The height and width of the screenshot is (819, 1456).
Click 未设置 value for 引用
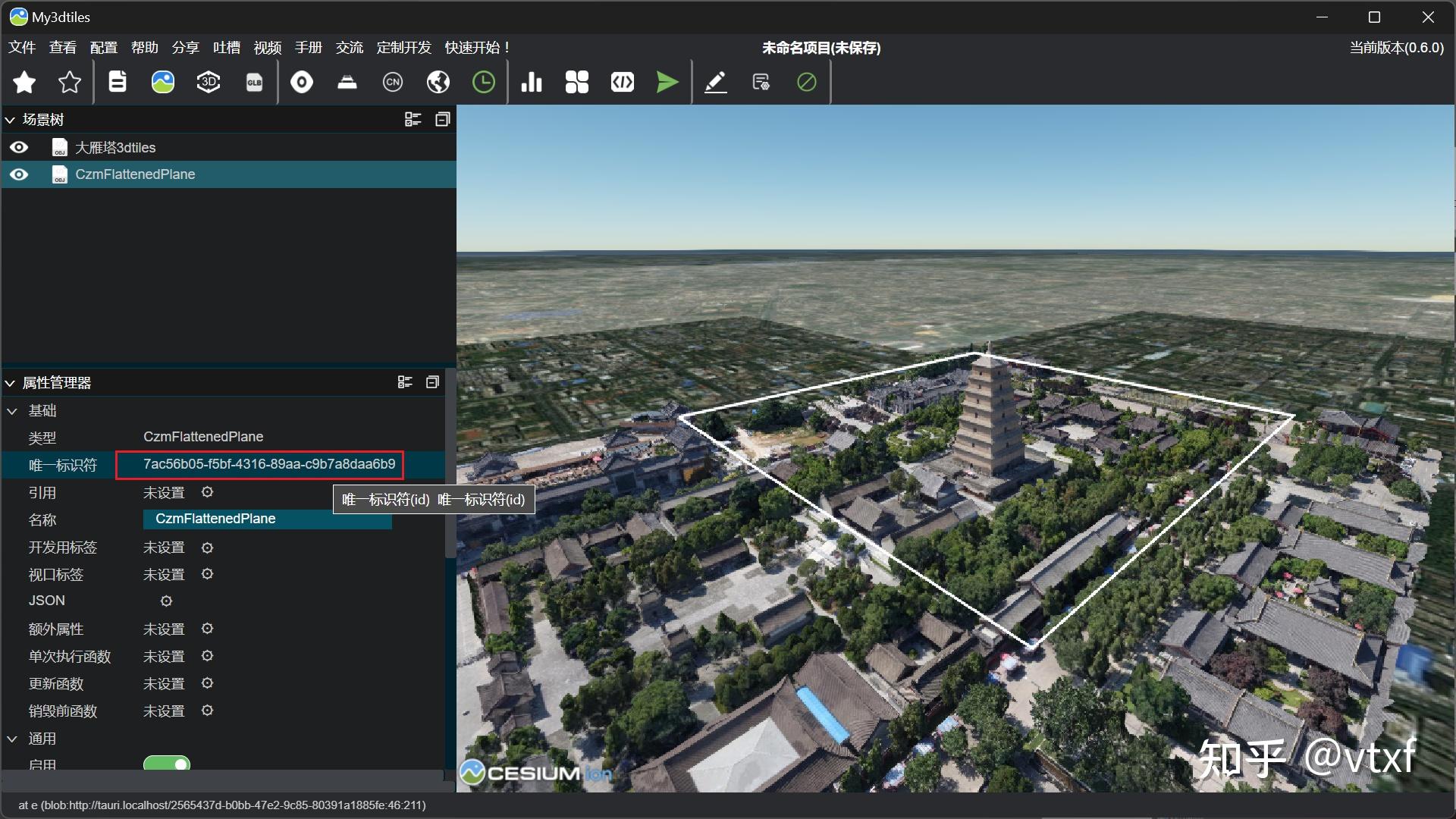[164, 493]
